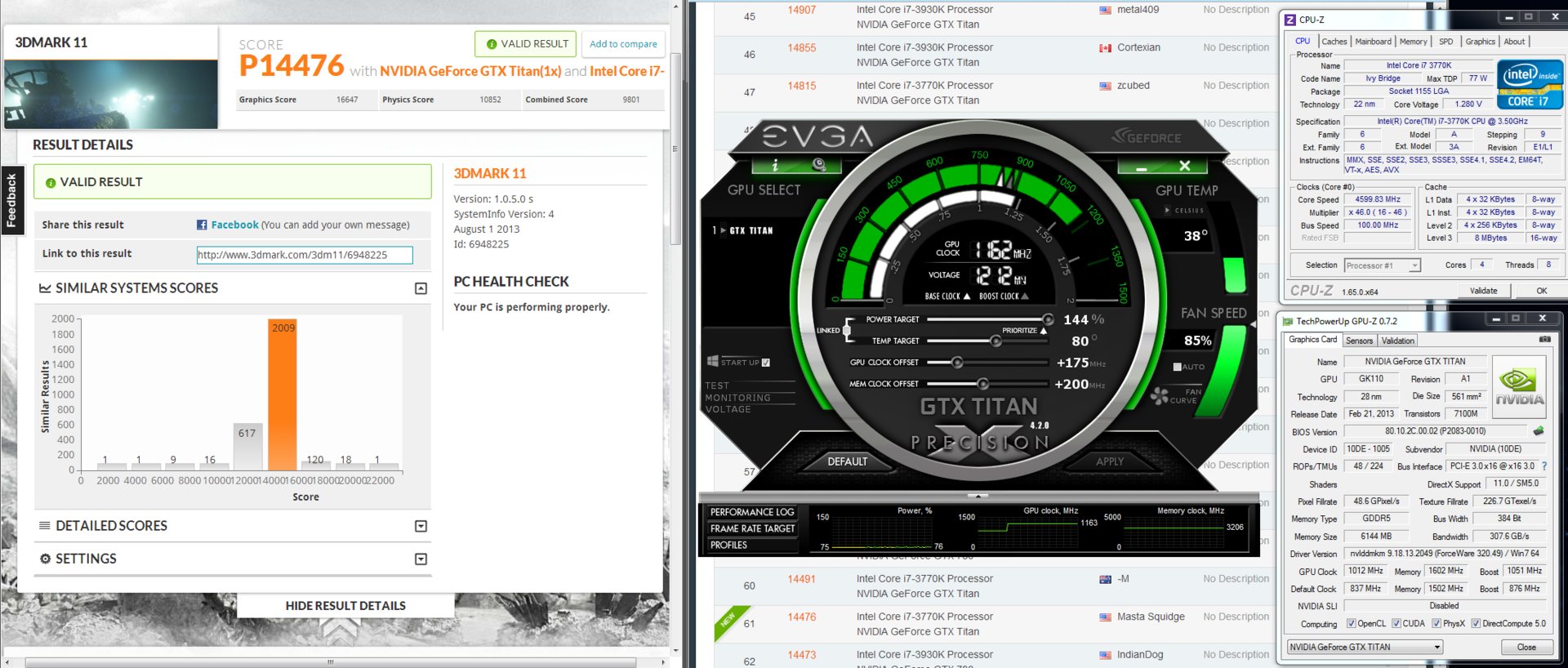Toggle the PhysX checkbox in GPU-Z
This screenshot has width=1568, height=668.
[x=1437, y=623]
